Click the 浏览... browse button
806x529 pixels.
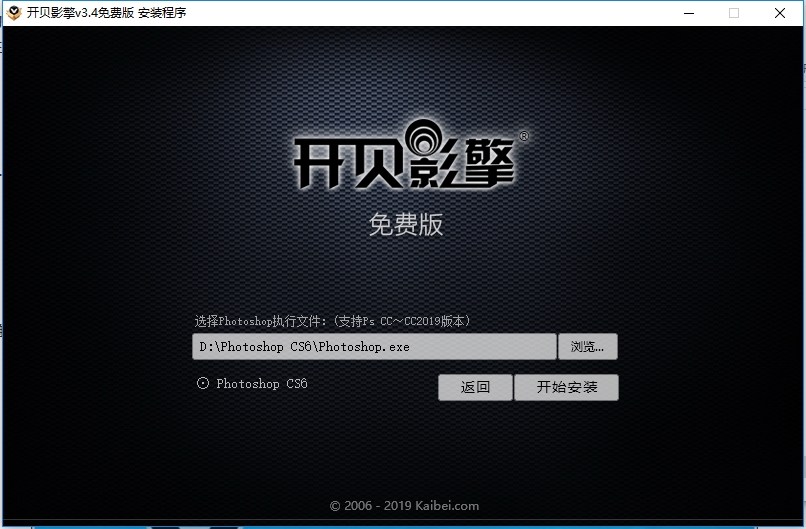click(588, 346)
